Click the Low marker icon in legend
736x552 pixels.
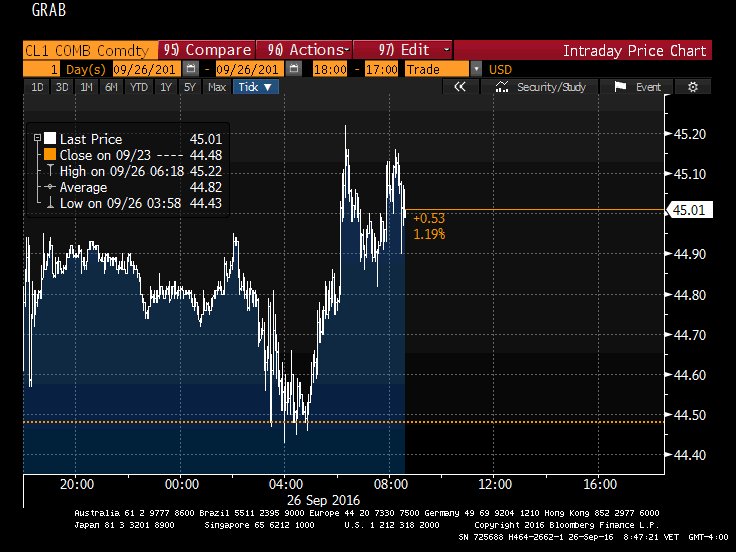tap(48, 203)
